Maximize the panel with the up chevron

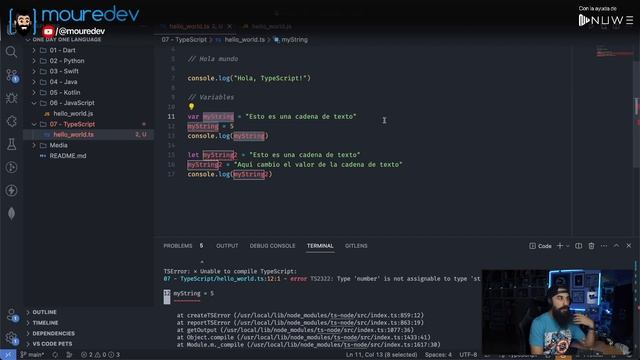616,246
